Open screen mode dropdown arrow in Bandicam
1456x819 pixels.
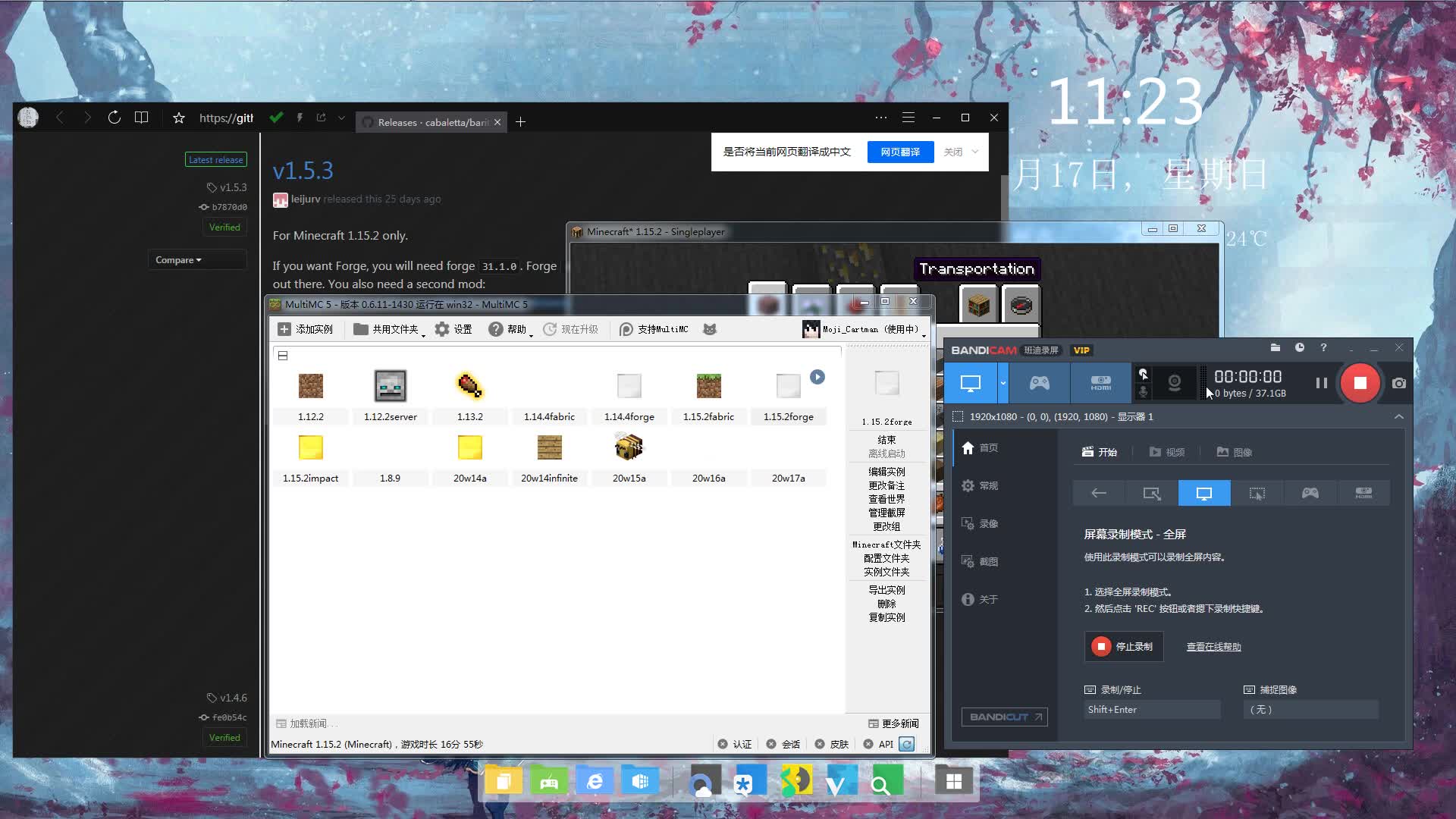coord(1003,383)
